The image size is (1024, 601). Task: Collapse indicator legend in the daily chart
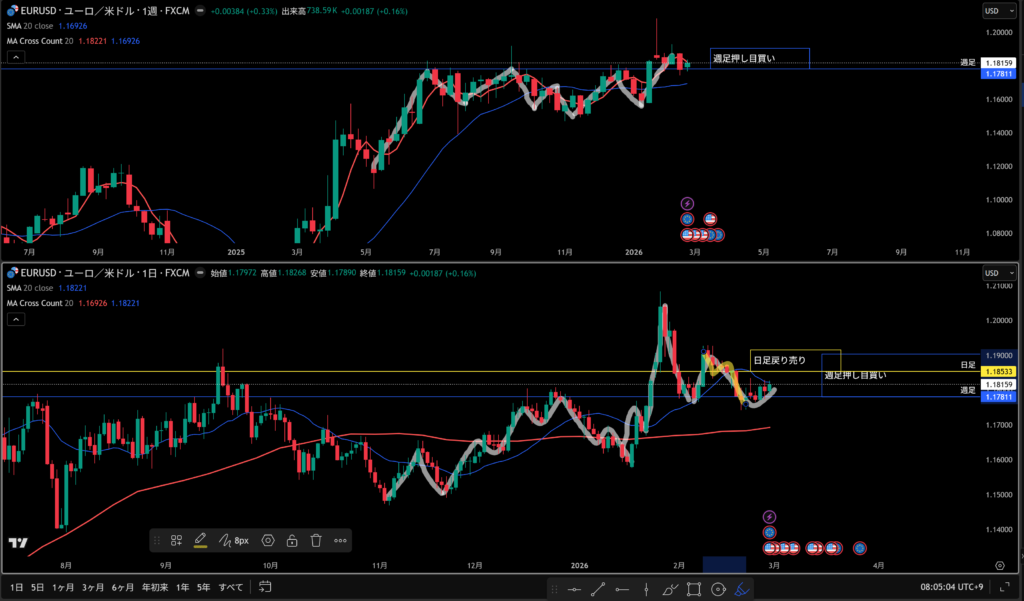[x=16, y=320]
